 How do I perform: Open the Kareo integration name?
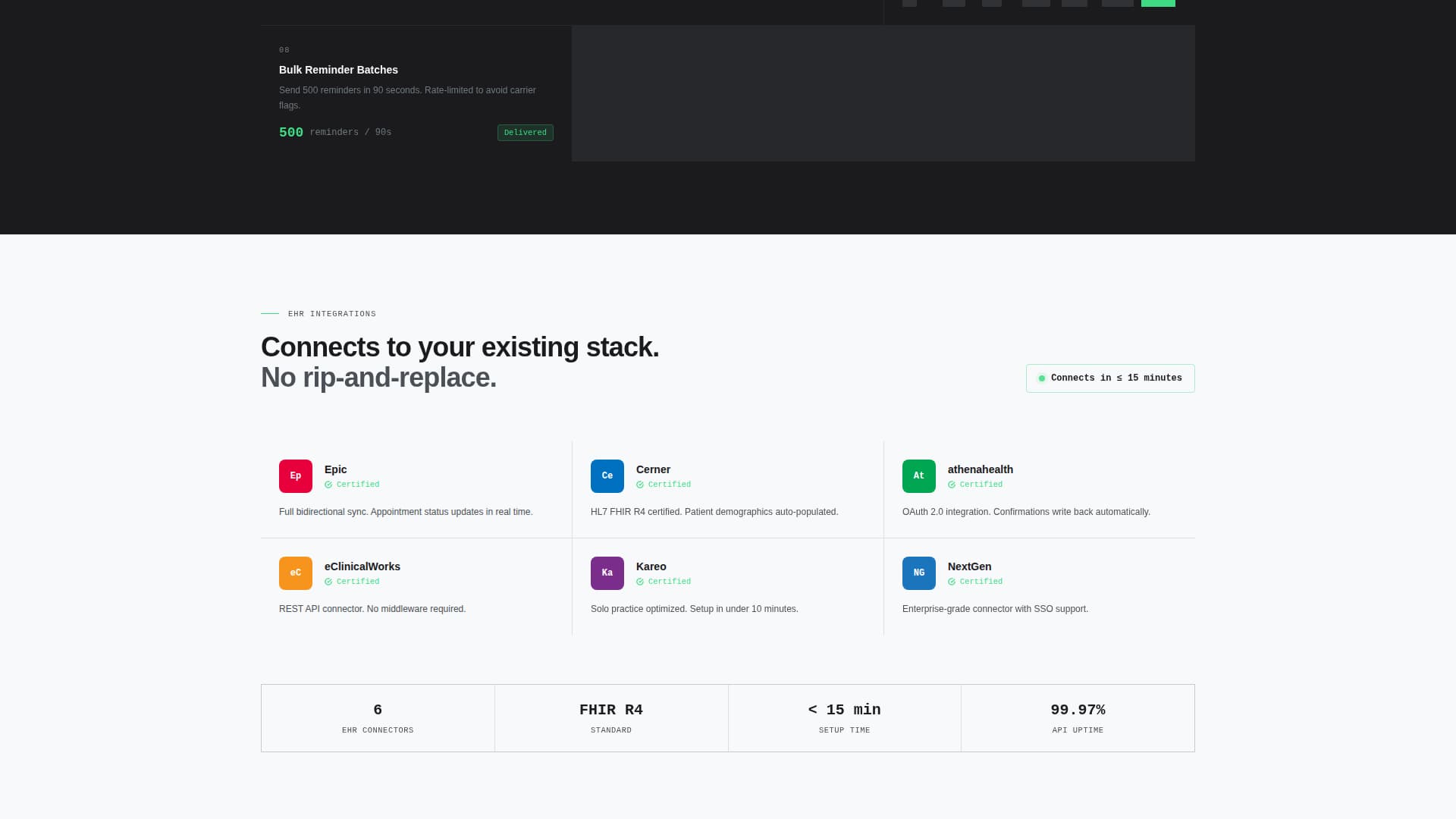coord(651,566)
